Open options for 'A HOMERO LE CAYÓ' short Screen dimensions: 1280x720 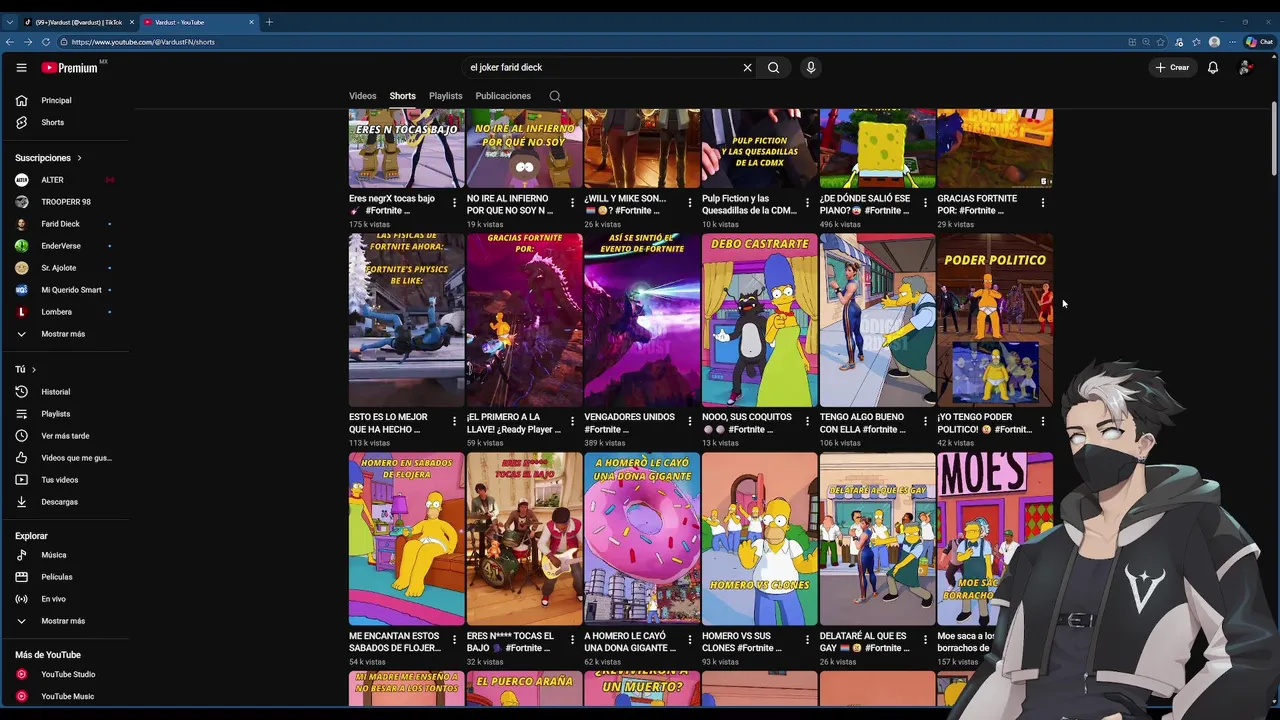[690, 640]
